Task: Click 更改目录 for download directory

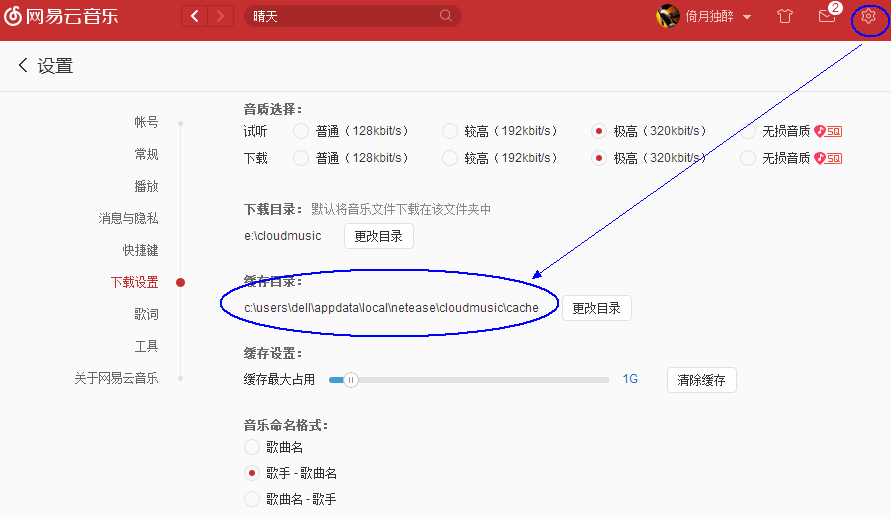Action: 378,236
